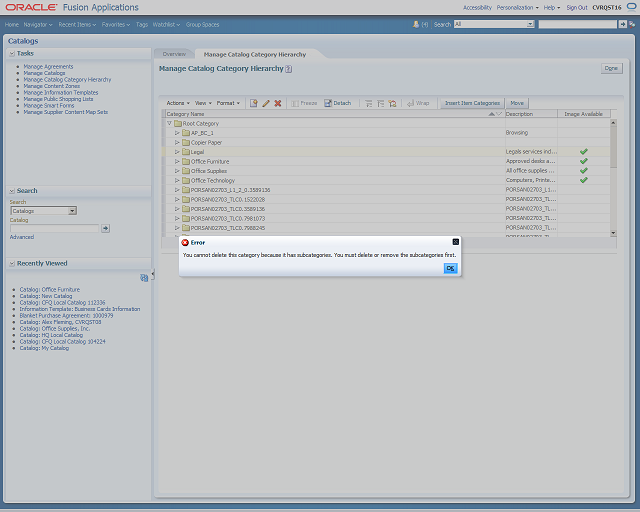The width and height of the screenshot is (640, 512).
Task: Click the green checkmark in Office Technology row
Action: (x=584, y=180)
